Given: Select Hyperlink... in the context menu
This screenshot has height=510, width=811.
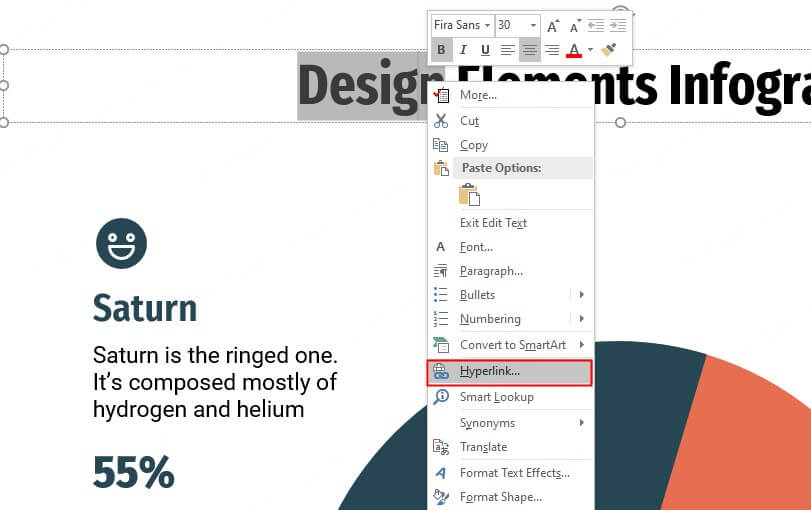Looking at the screenshot, I should pos(509,372).
